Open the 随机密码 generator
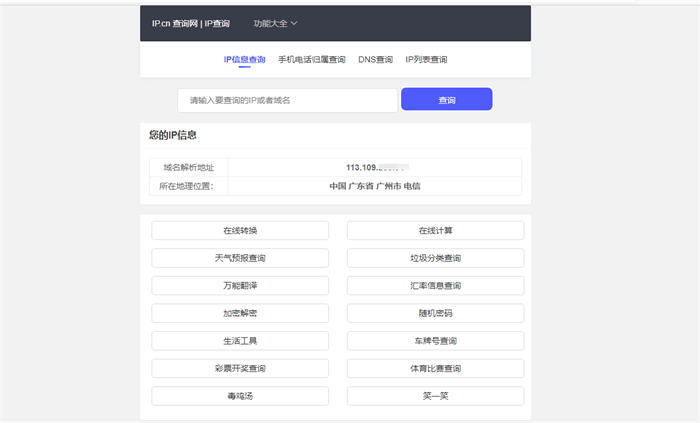This screenshot has height=423, width=700. click(x=435, y=313)
